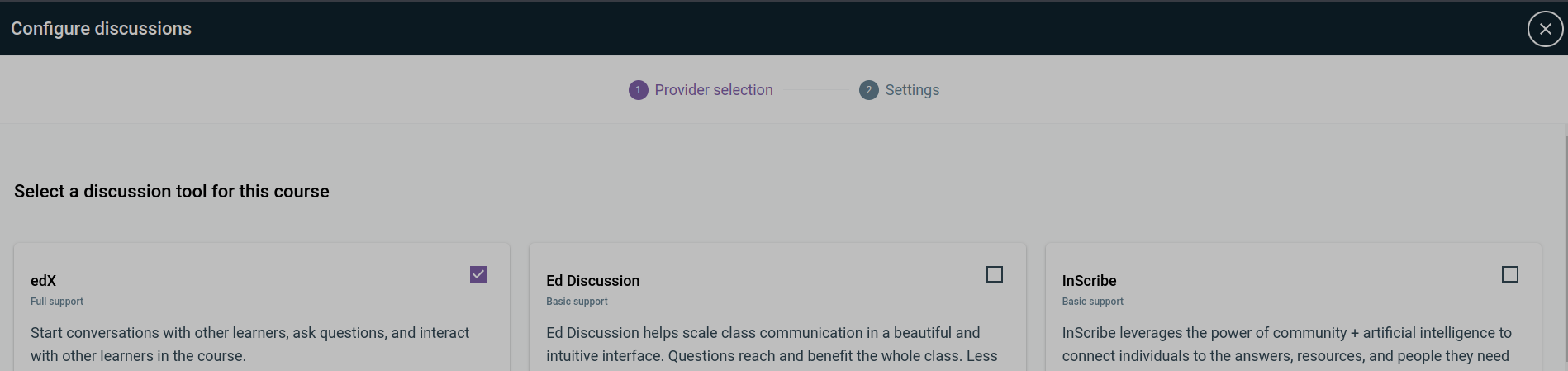1568x371 pixels.
Task: Switch to the Settings step
Action: coord(911,90)
